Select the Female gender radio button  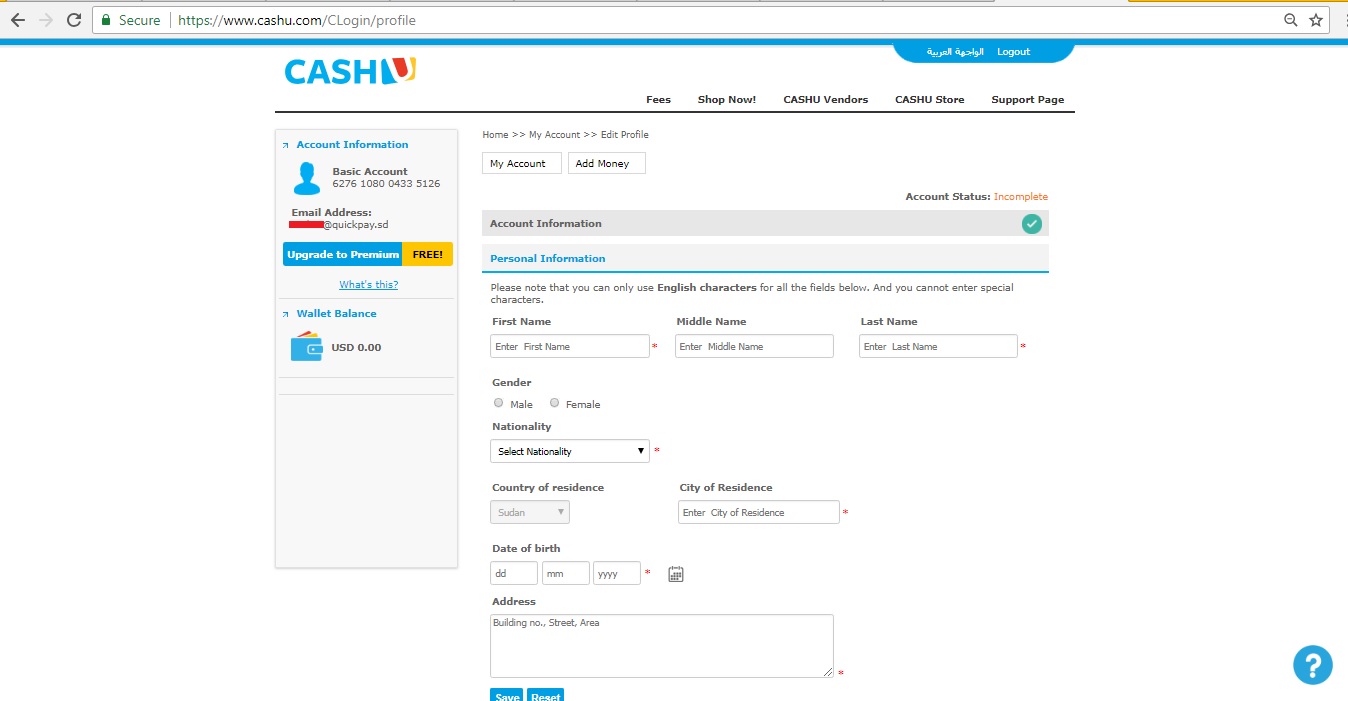click(555, 403)
